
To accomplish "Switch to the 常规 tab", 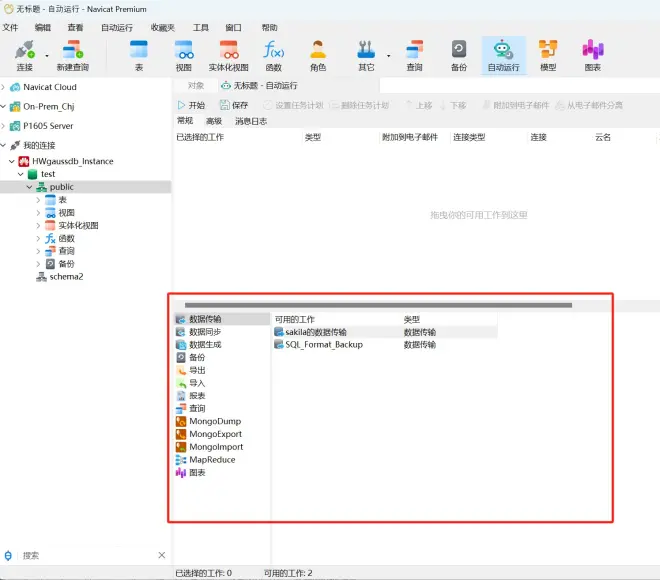I will (x=185, y=121).
